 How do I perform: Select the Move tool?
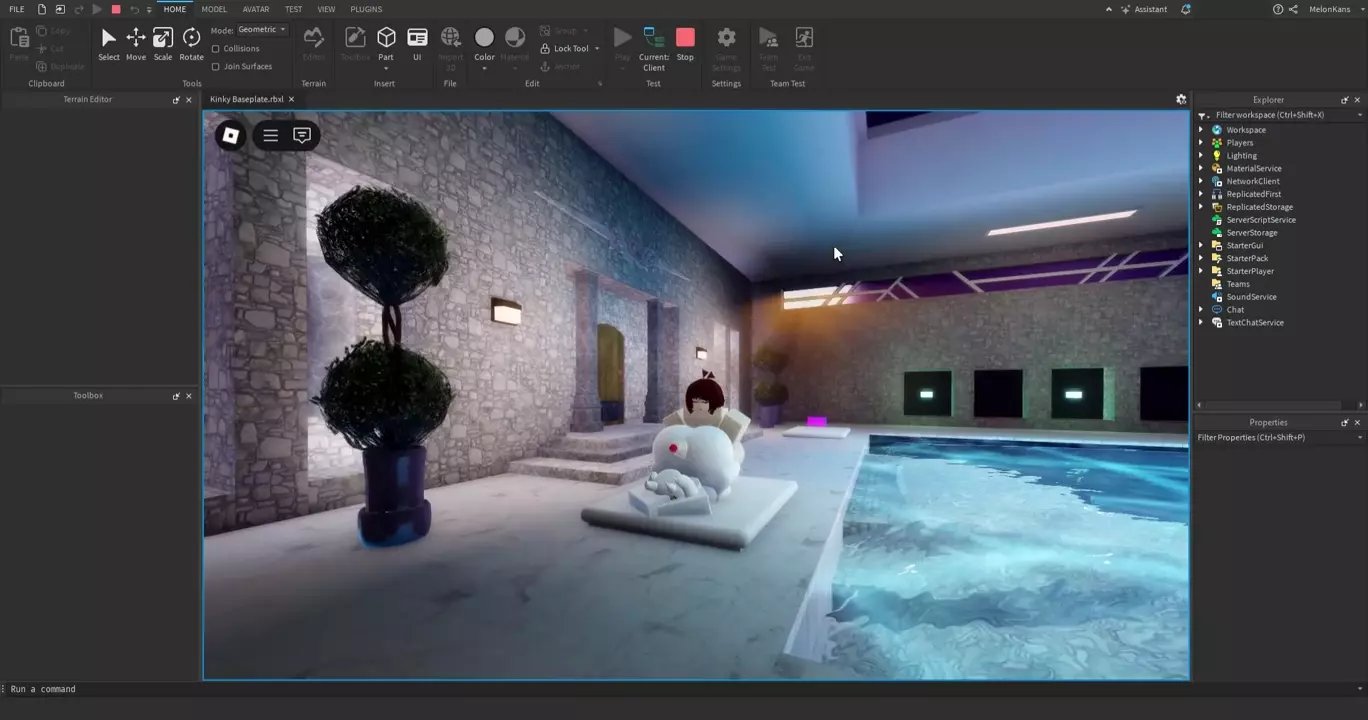[135, 43]
